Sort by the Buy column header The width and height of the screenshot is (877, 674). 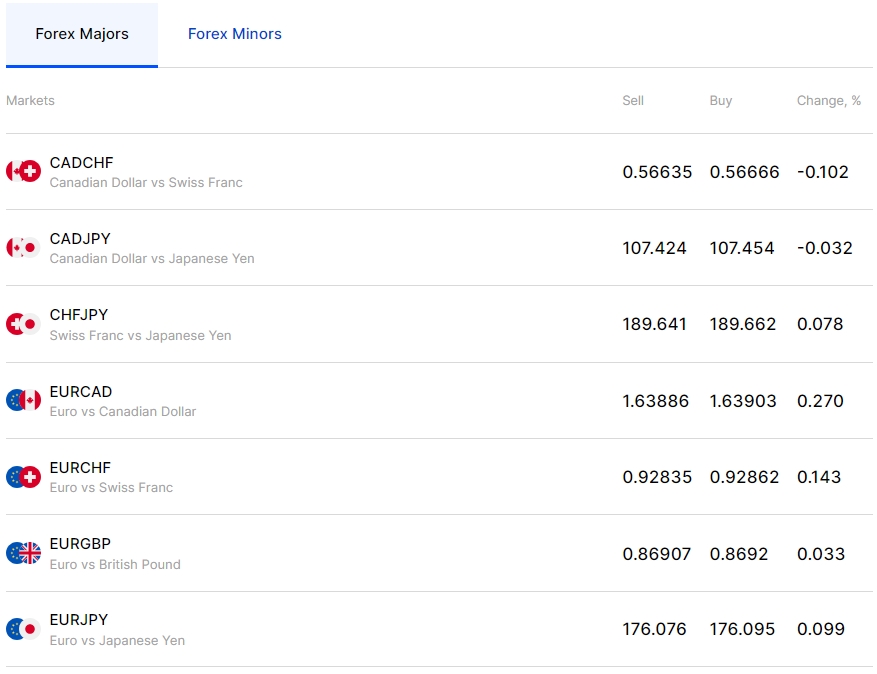click(x=720, y=100)
